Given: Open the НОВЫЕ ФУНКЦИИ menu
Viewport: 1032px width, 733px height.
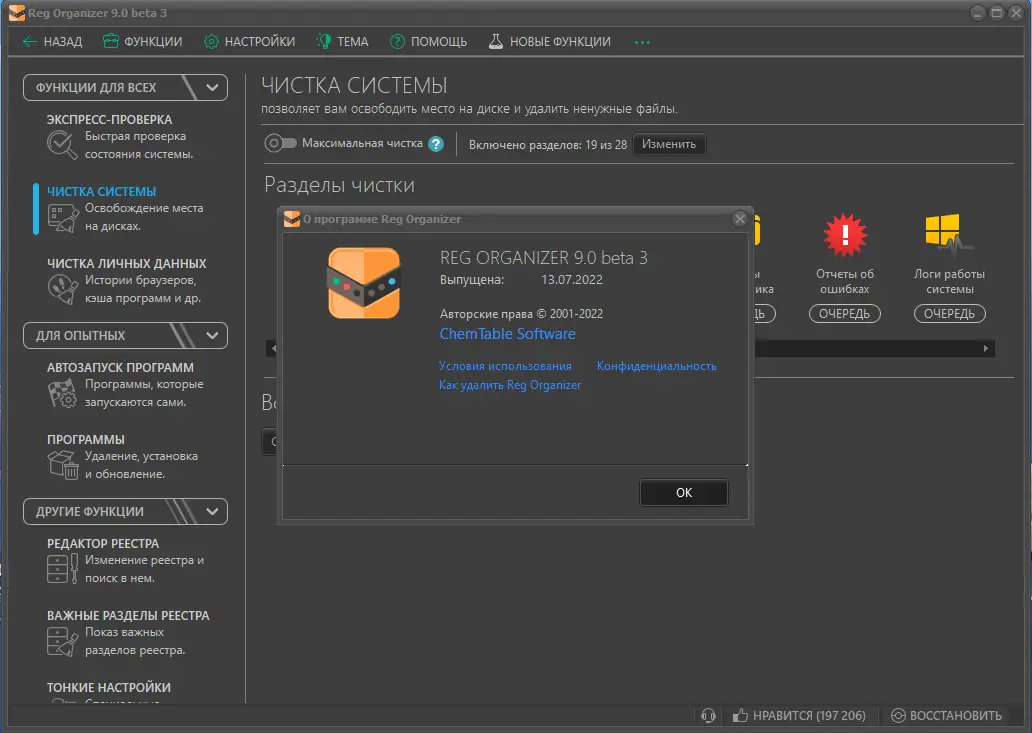Looking at the screenshot, I should tap(550, 41).
